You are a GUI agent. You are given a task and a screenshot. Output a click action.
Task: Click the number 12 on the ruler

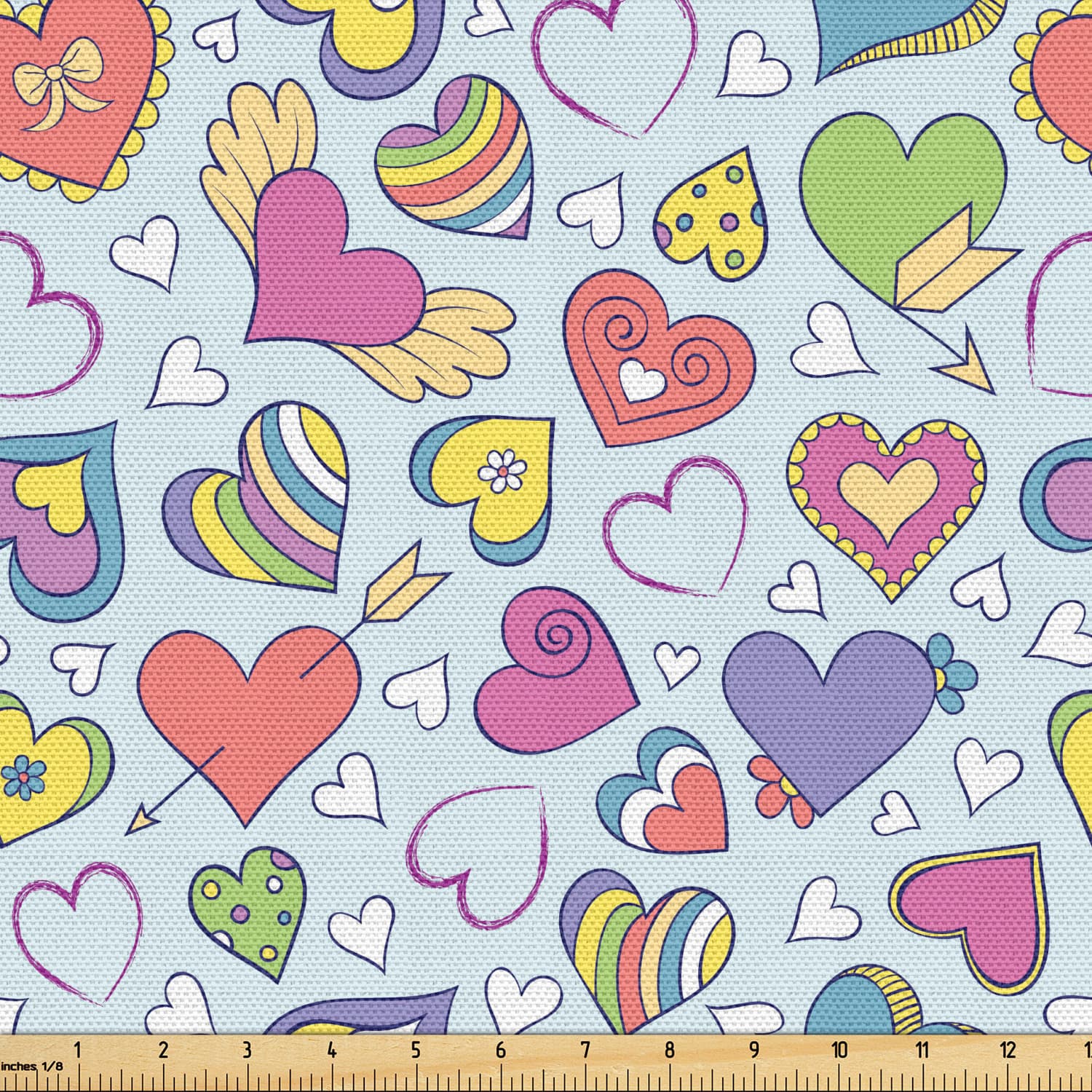[1008, 1050]
